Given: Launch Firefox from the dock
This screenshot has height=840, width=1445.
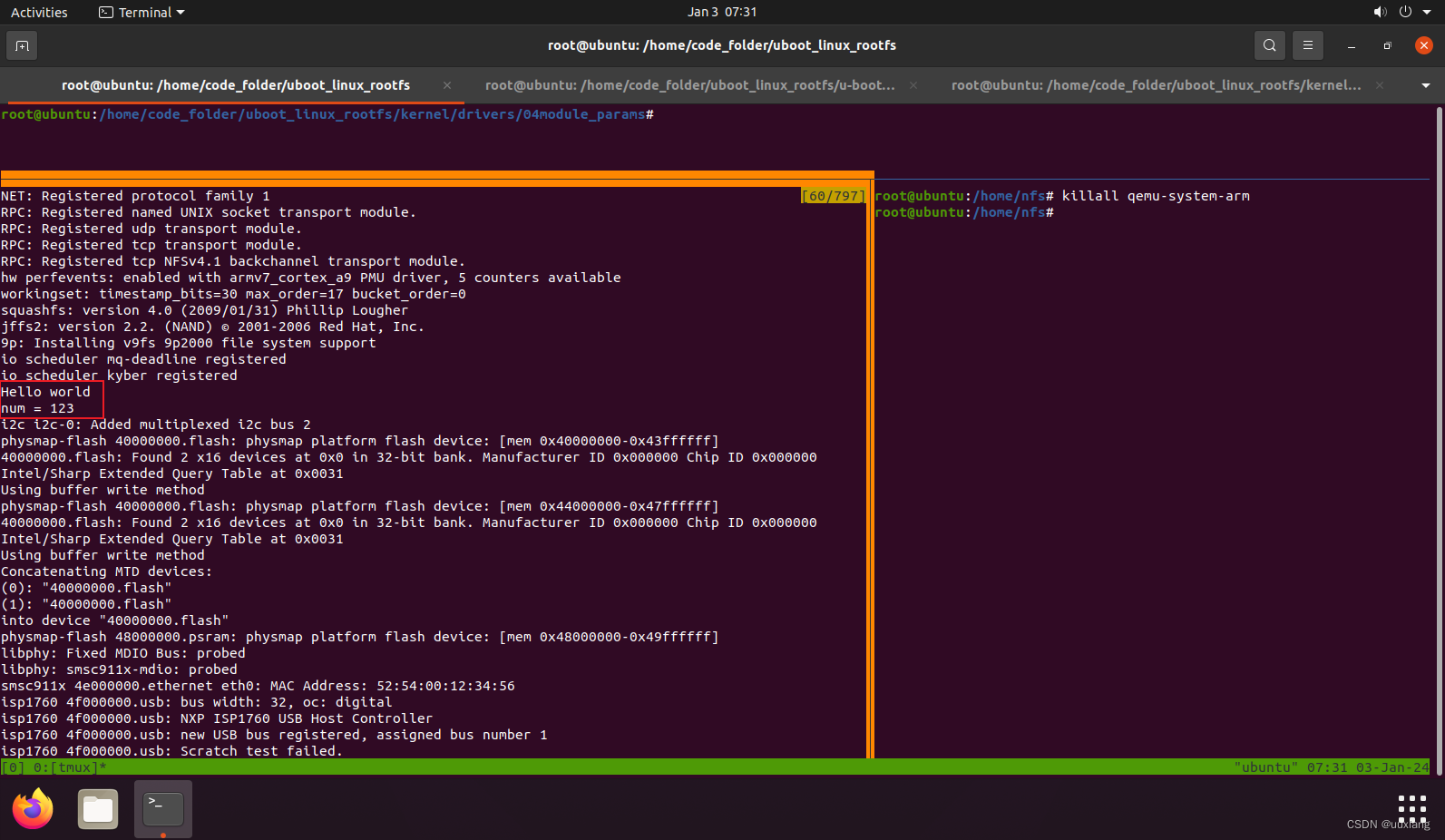Looking at the screenshot, I should 34,808.
